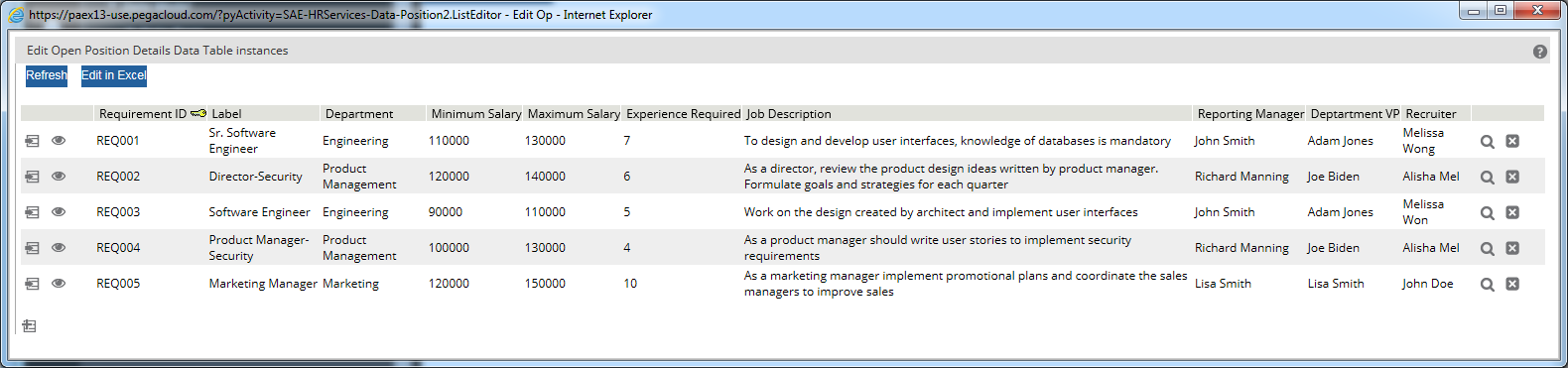Click the Director-Security label
1568x368 pixels.
[x=255, y=177]
